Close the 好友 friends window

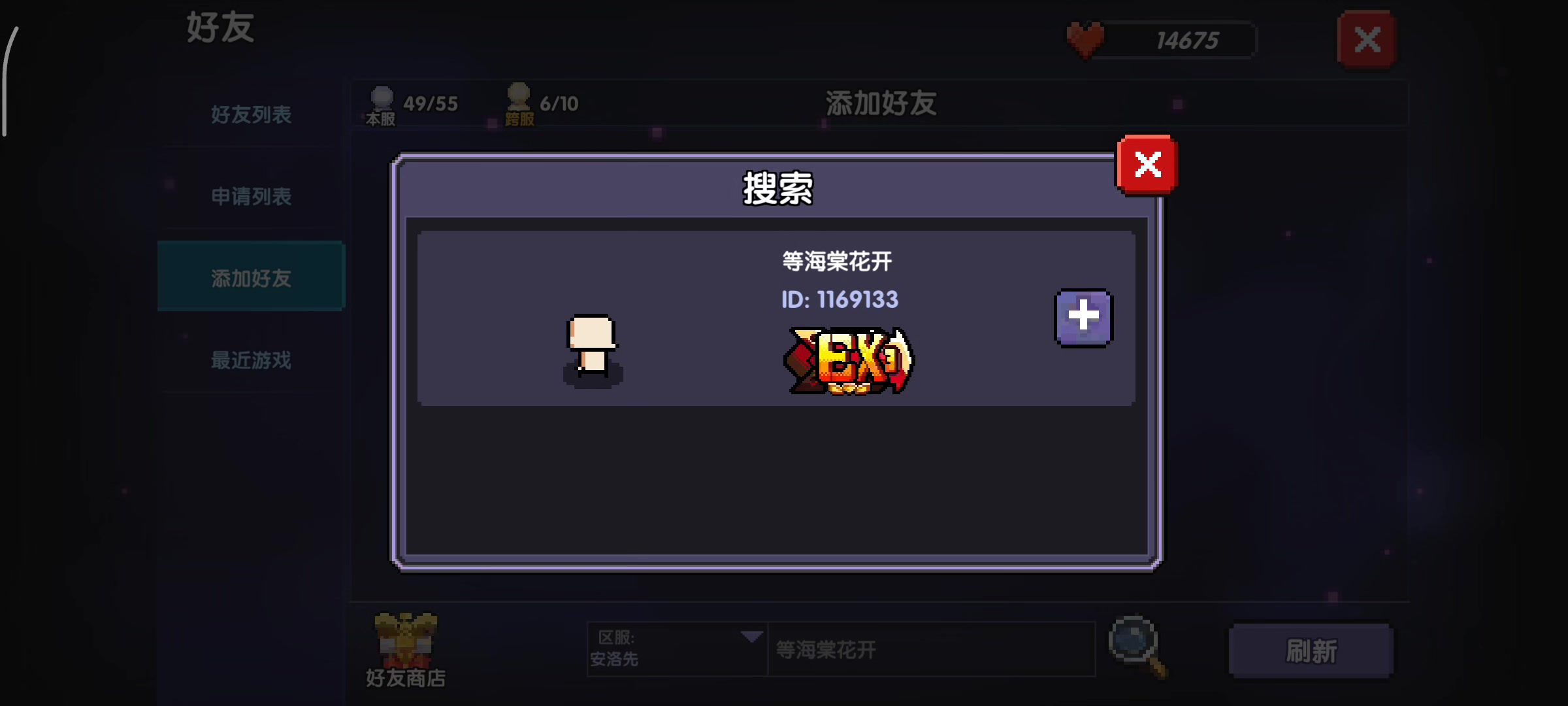point(1367,40)
